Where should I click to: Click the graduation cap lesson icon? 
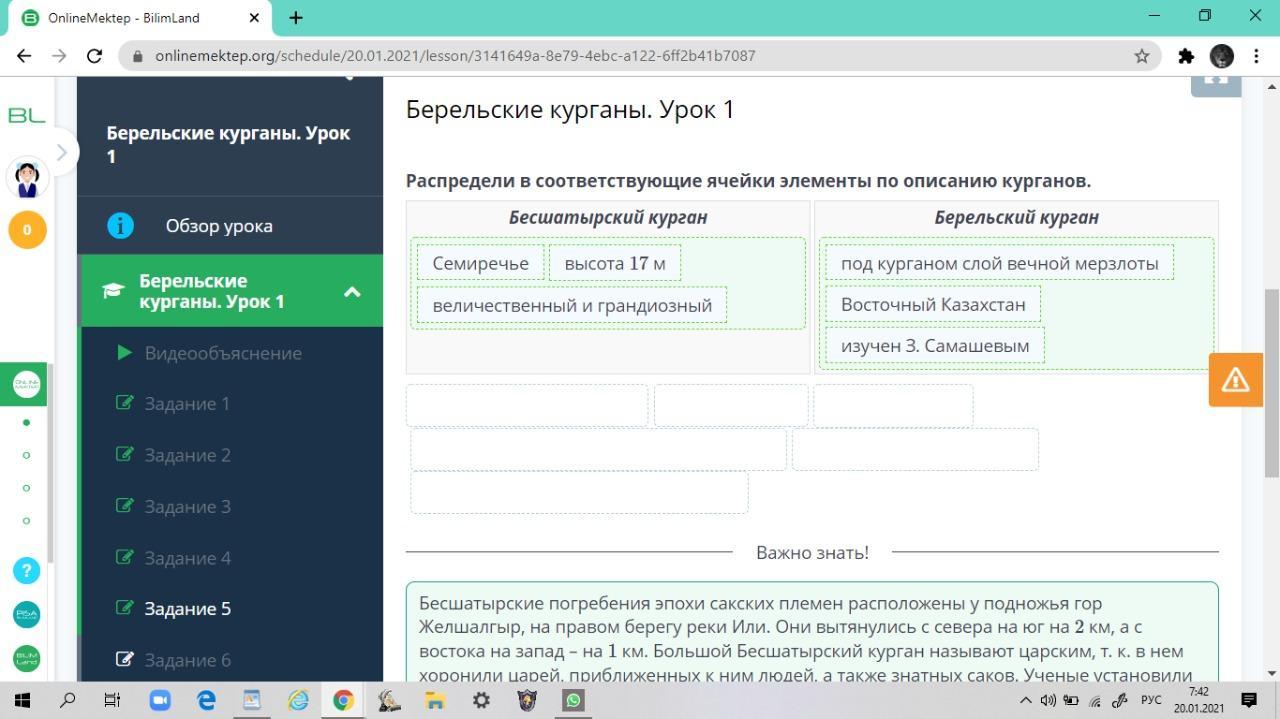112,291
